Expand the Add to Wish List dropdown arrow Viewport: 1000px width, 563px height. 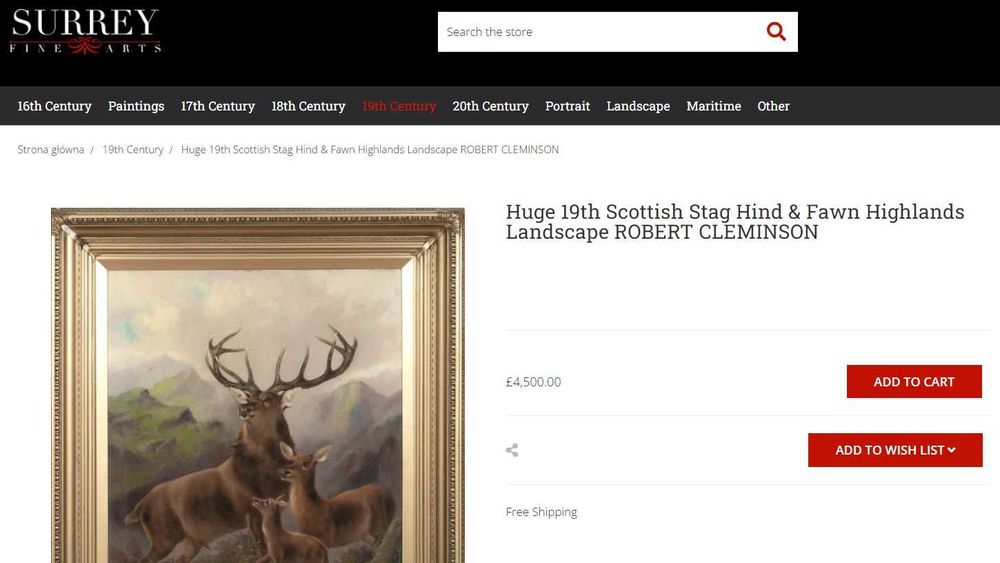click(x=952, y=450)
